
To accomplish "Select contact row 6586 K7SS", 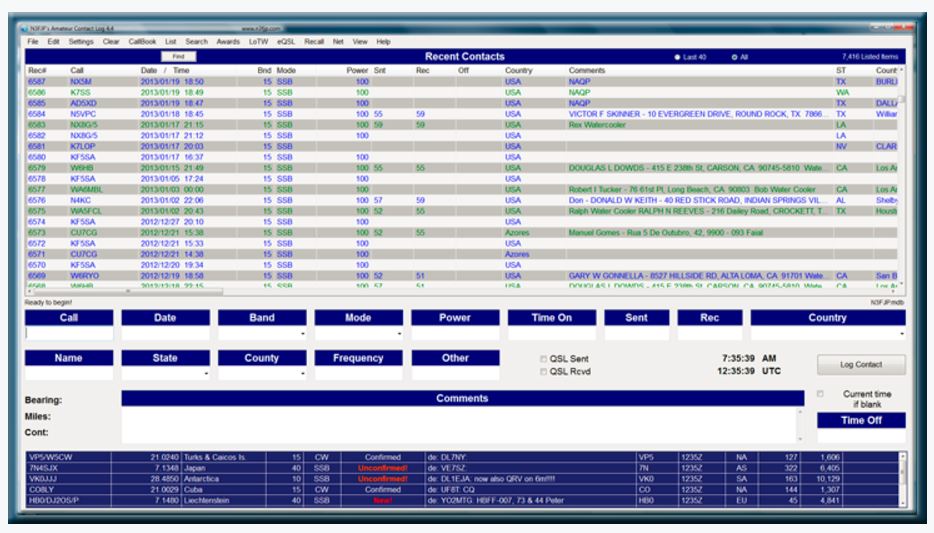I will [462, 92].
